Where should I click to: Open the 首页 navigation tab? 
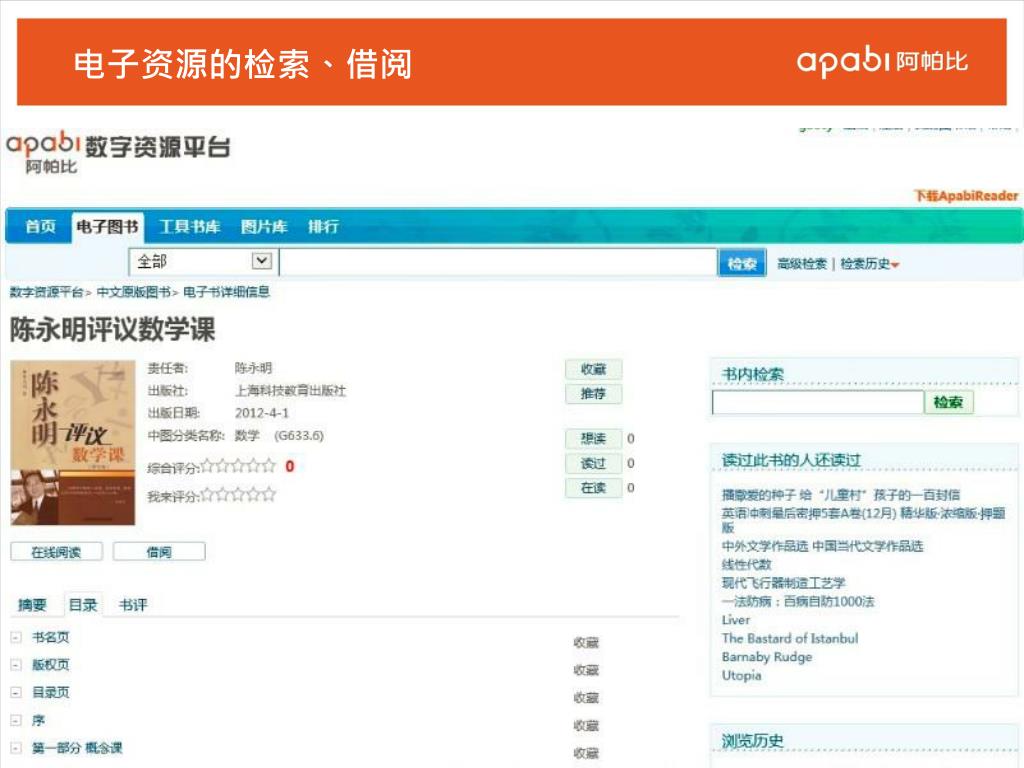(40, 226)
